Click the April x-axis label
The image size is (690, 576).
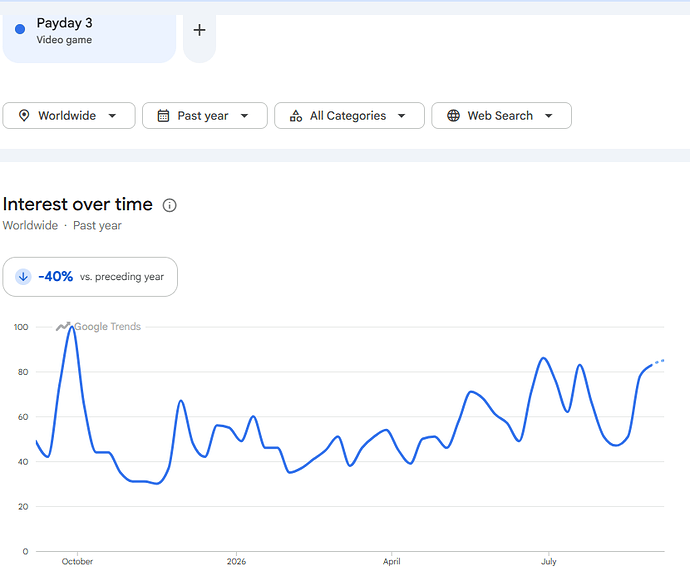(x=391, y=561)
